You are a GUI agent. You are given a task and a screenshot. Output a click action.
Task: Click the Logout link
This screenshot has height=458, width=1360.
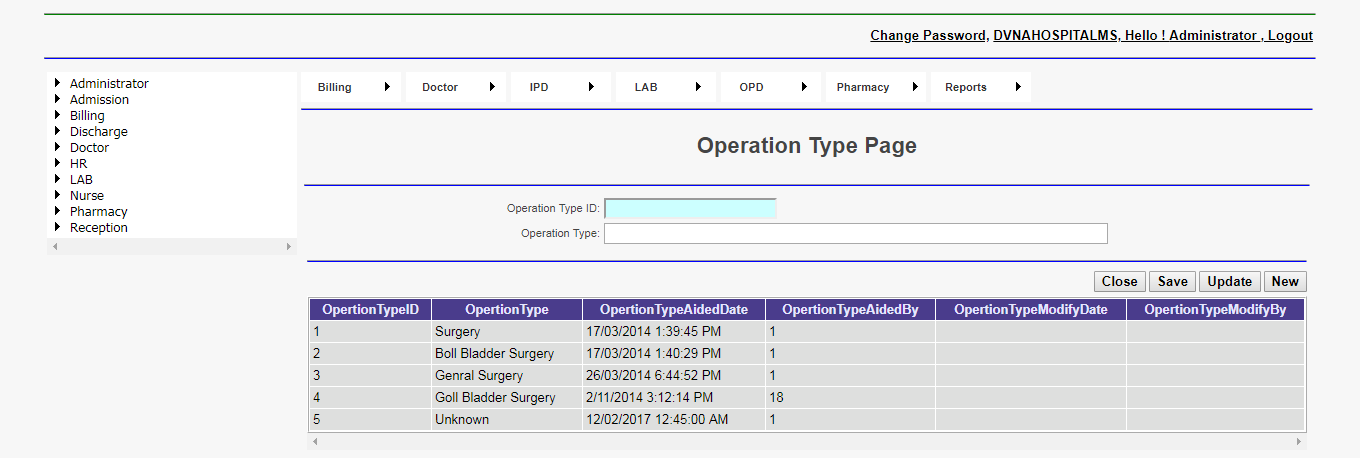pos(1290,36)
